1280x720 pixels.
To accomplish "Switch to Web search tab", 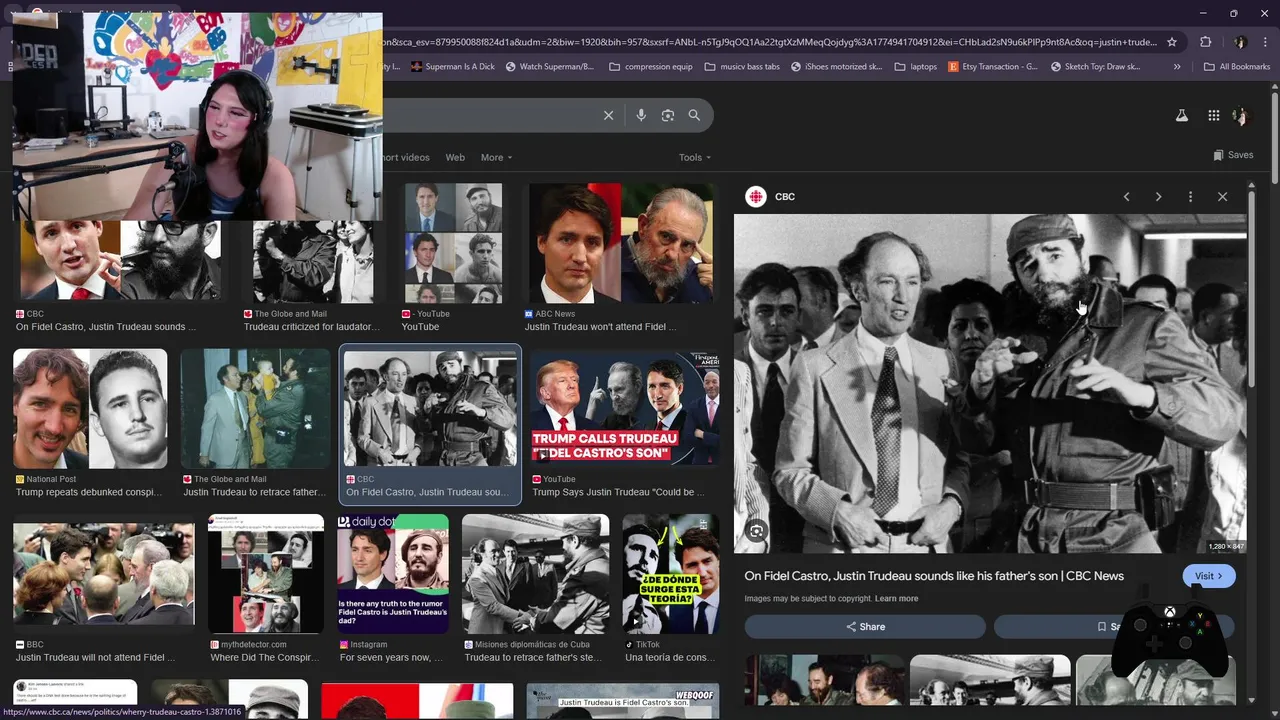I will [455, 157].
